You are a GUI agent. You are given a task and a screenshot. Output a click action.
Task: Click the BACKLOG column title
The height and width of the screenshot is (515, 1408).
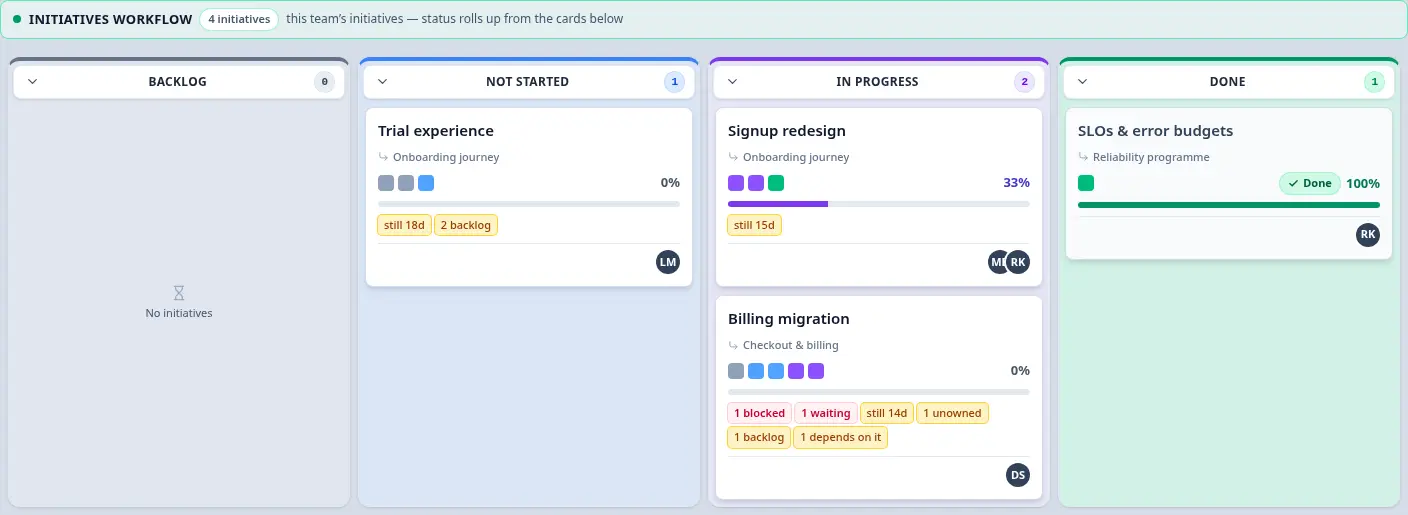177,82
